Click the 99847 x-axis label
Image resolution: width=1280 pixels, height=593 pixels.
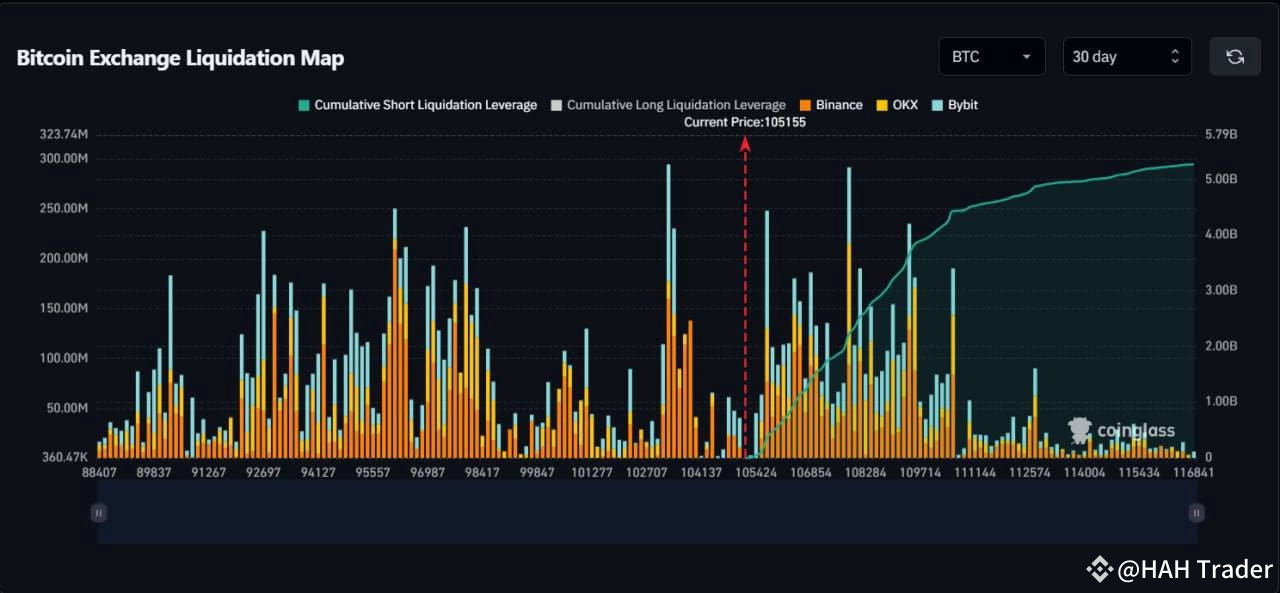click(x=537, y=472)
